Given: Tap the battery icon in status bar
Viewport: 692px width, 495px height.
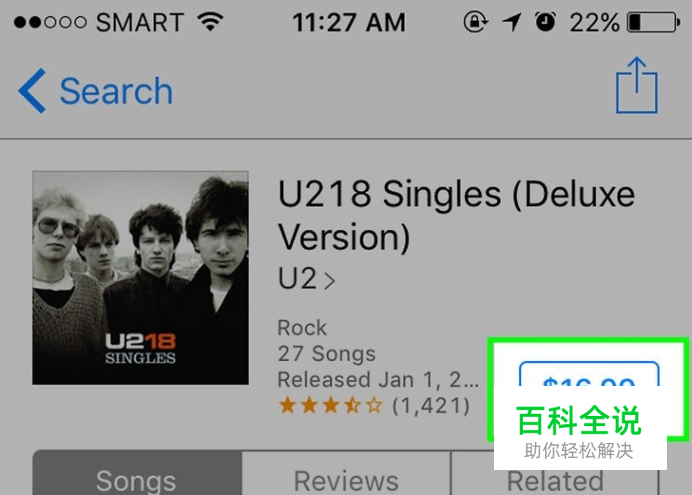Looking at the screenshot, I should (654, 22).
